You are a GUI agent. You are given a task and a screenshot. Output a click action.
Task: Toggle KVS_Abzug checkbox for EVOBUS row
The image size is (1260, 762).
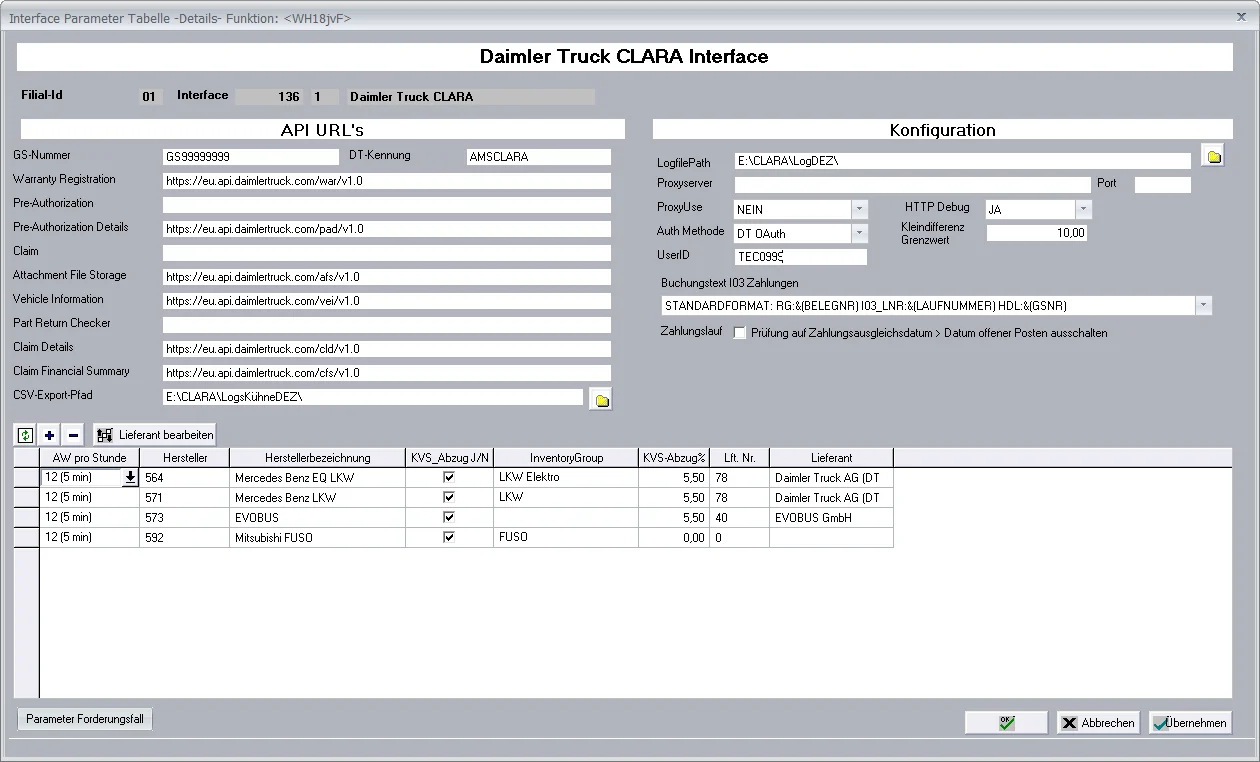click(449, 518)
